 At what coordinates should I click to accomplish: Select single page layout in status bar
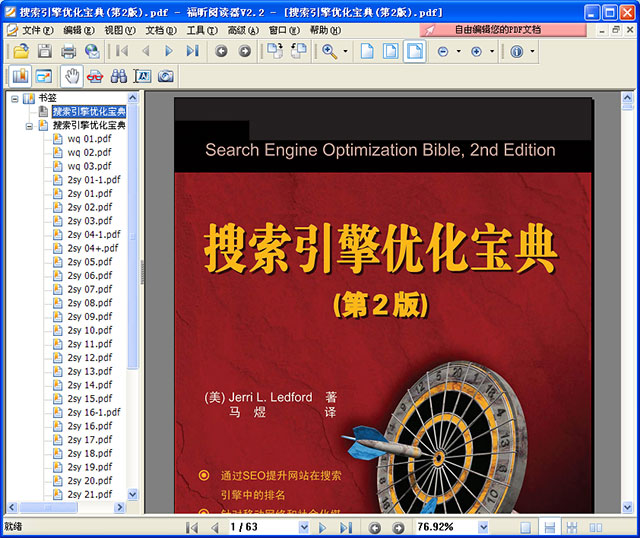(x=526, y=528)
